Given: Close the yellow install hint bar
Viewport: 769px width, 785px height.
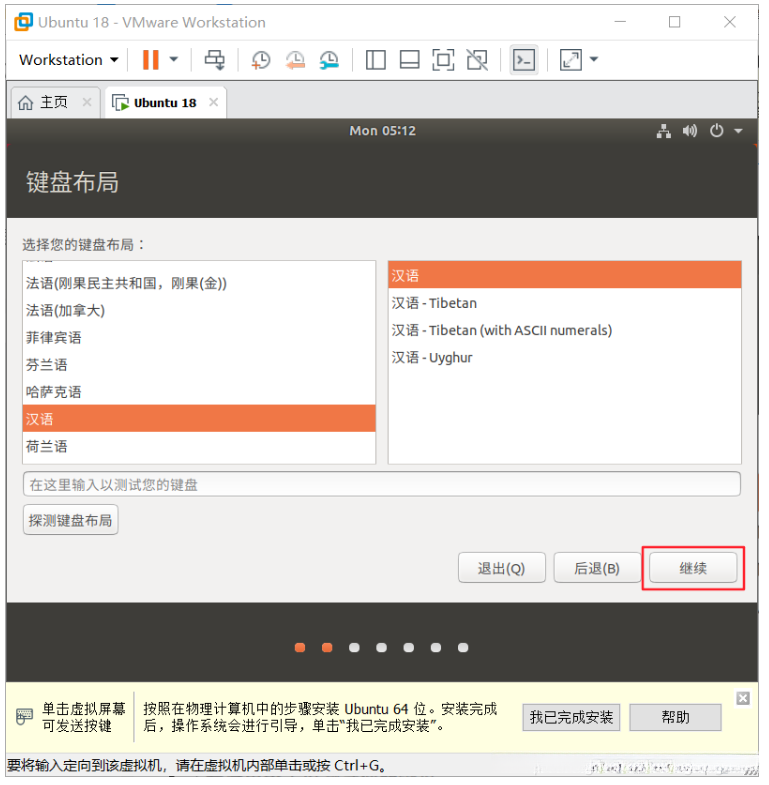Looking at the screenshot, I should (x=743, y=698).
